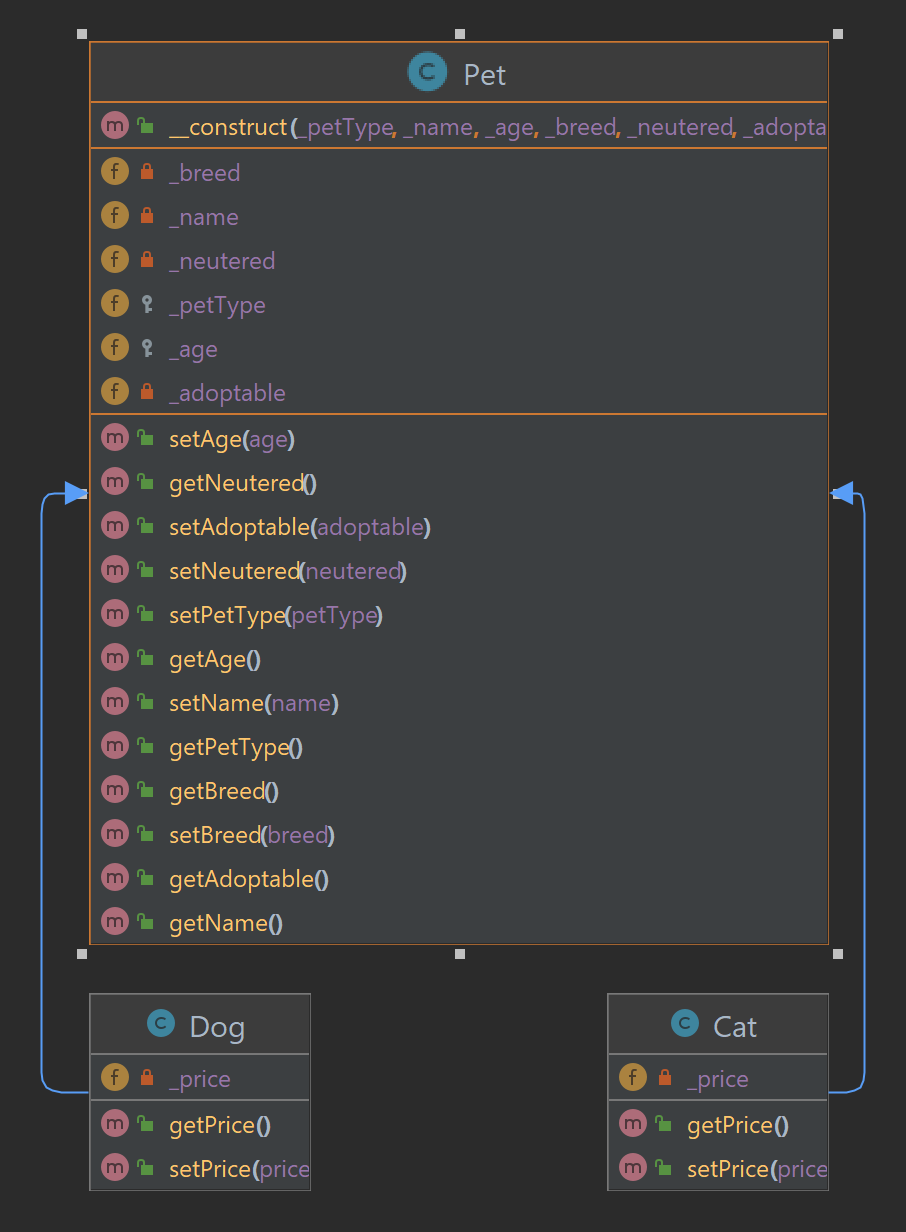906x1232 pixels.
Task: Select the getNeutered() method text
Action: point(243,483)
